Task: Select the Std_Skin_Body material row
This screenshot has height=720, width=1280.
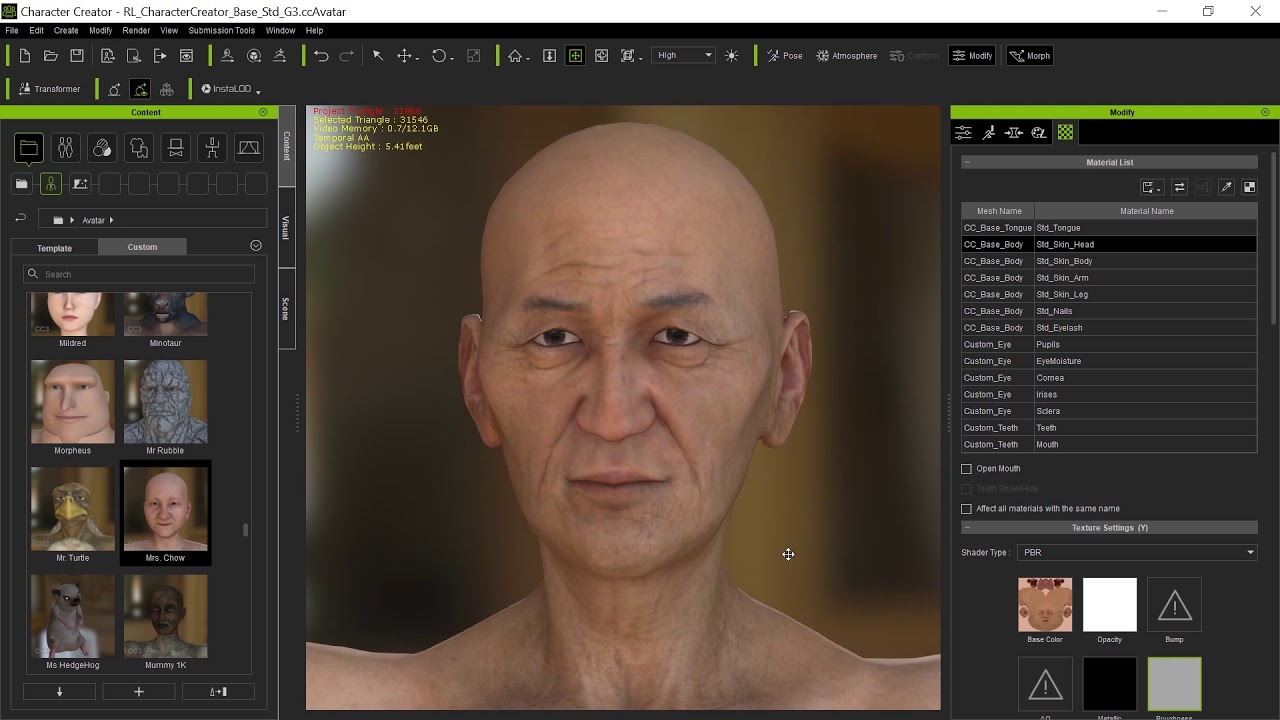Action: [1109, 261]
